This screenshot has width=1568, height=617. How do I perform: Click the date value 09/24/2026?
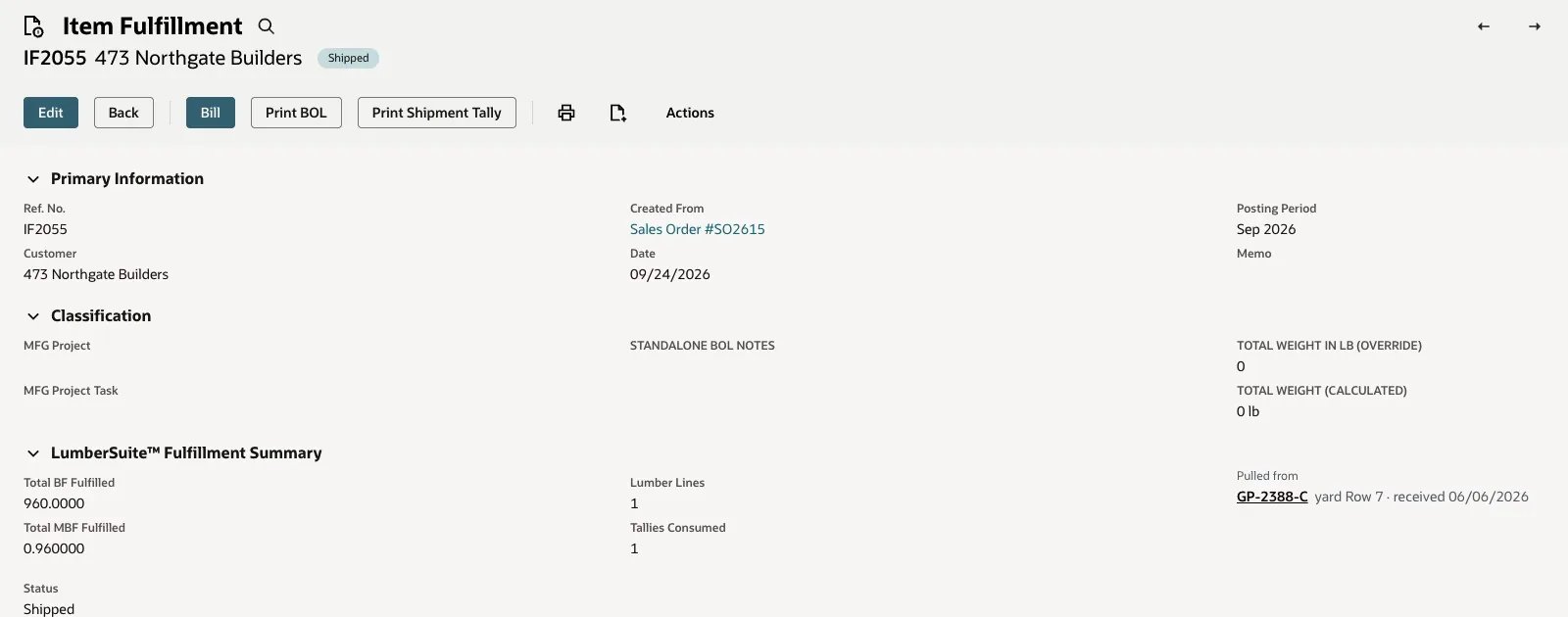670,274
